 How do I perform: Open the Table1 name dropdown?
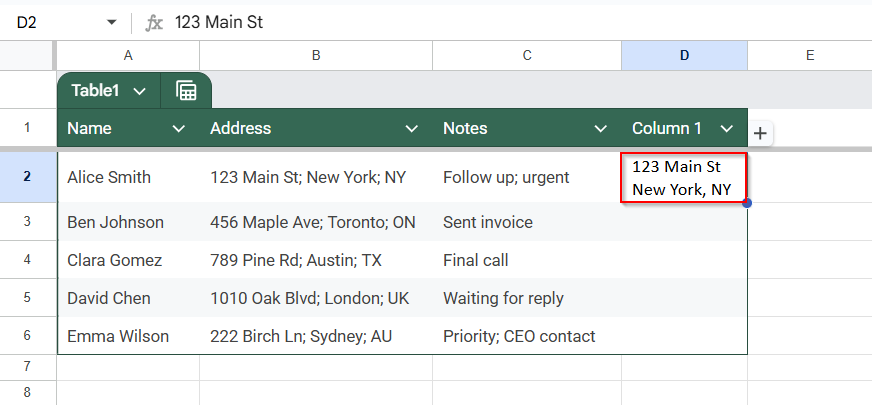tap(140, 91)
